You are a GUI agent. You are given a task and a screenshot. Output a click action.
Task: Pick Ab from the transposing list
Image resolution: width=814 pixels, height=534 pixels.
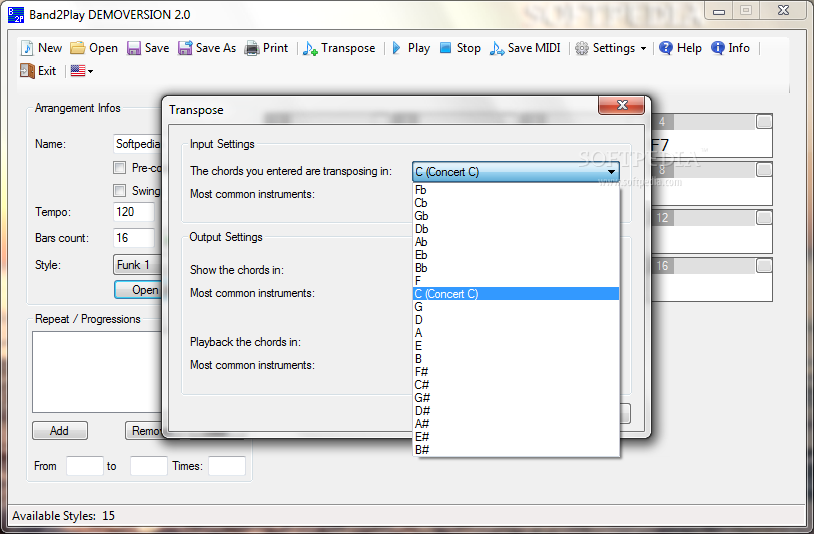516,242
